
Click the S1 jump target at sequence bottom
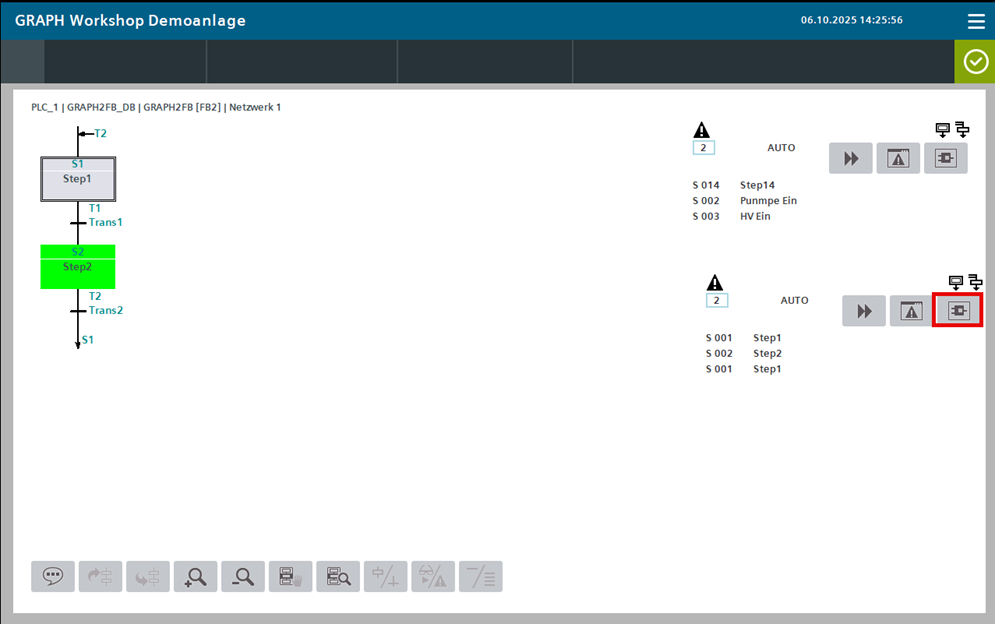pyautogui.click(x=88, y=340)
